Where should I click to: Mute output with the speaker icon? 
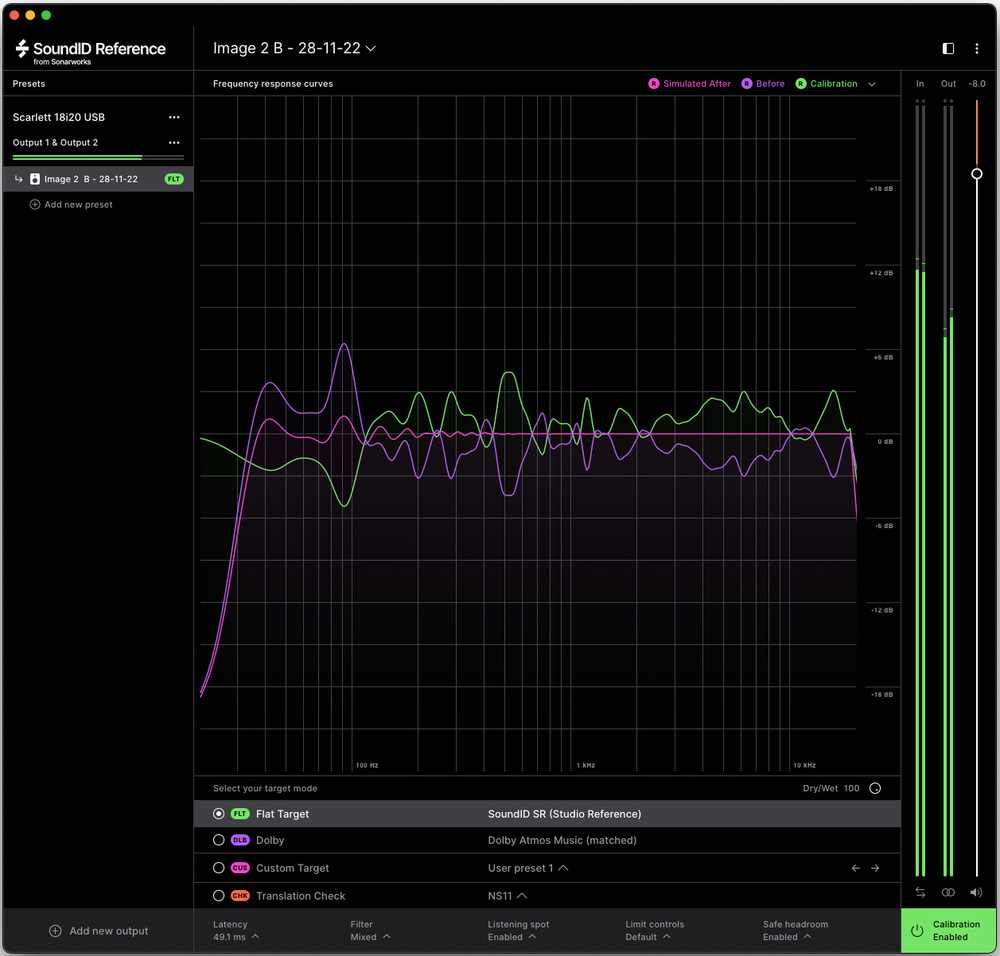976,892
